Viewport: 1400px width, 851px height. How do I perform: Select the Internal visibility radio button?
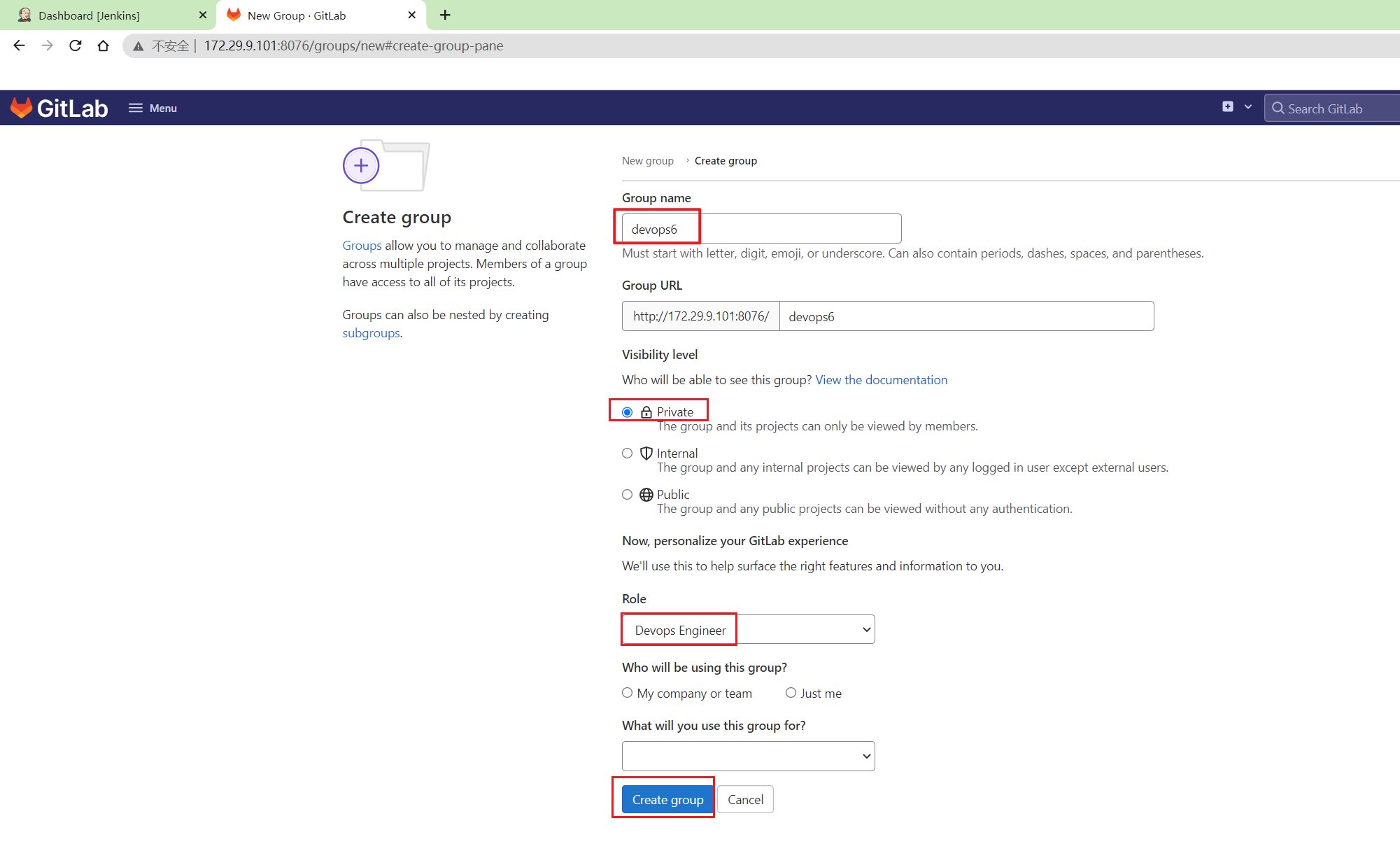(627, 453)
